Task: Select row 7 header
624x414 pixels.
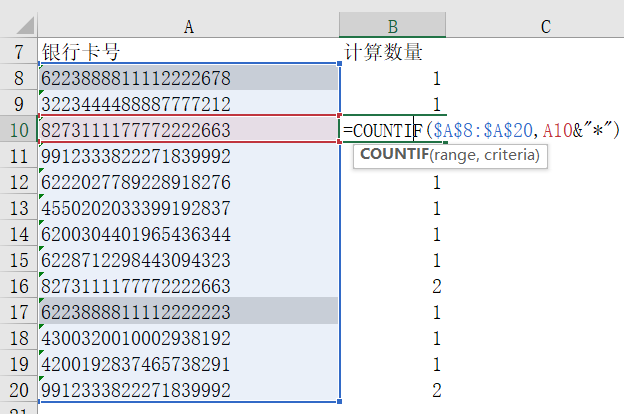Action: point(19,51)
